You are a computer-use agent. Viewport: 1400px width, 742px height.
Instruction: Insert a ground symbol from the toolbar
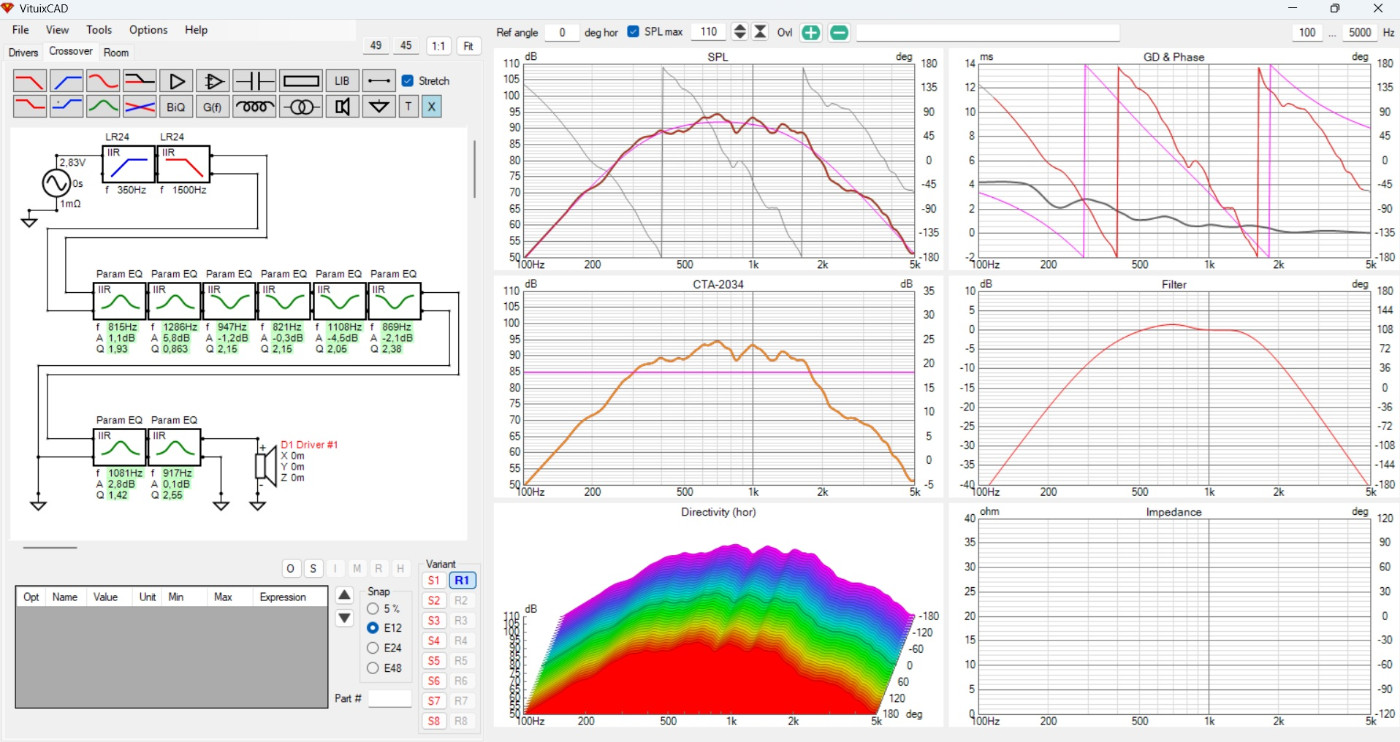(x=378, y=107)
